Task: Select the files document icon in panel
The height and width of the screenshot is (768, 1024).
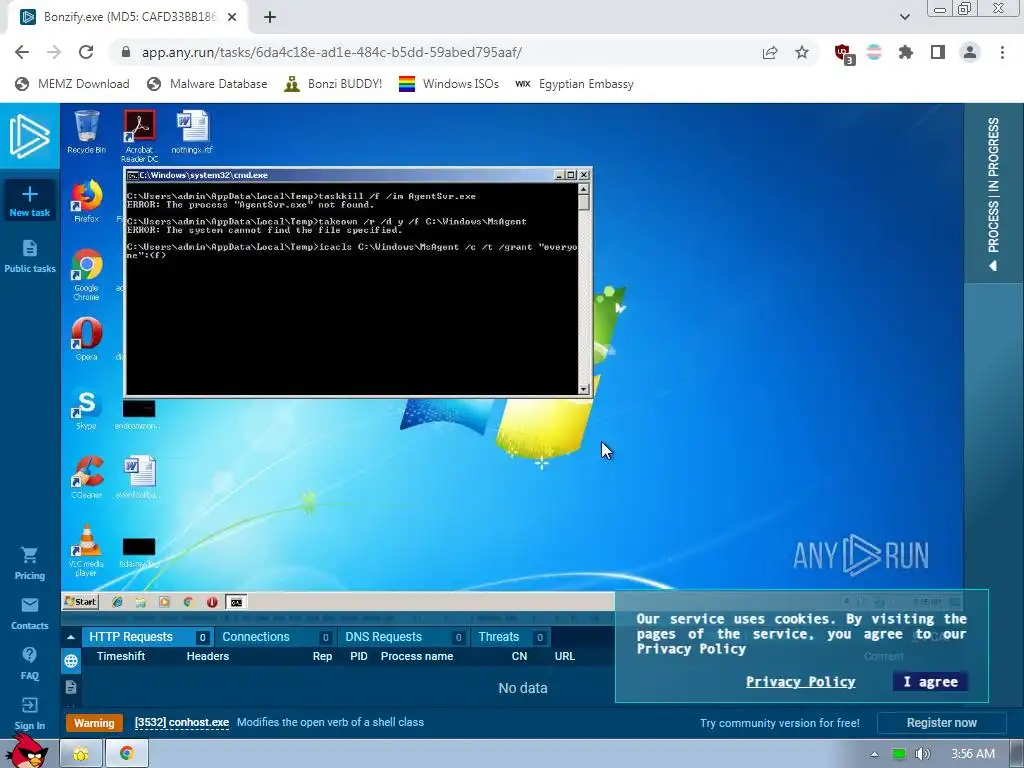Action: click(71, 687)
